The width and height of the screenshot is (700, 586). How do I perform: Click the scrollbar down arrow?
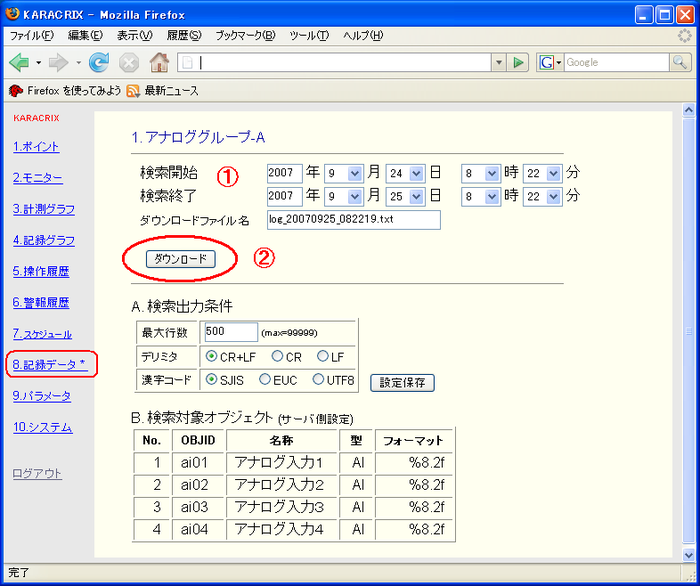tap(689, 554)
